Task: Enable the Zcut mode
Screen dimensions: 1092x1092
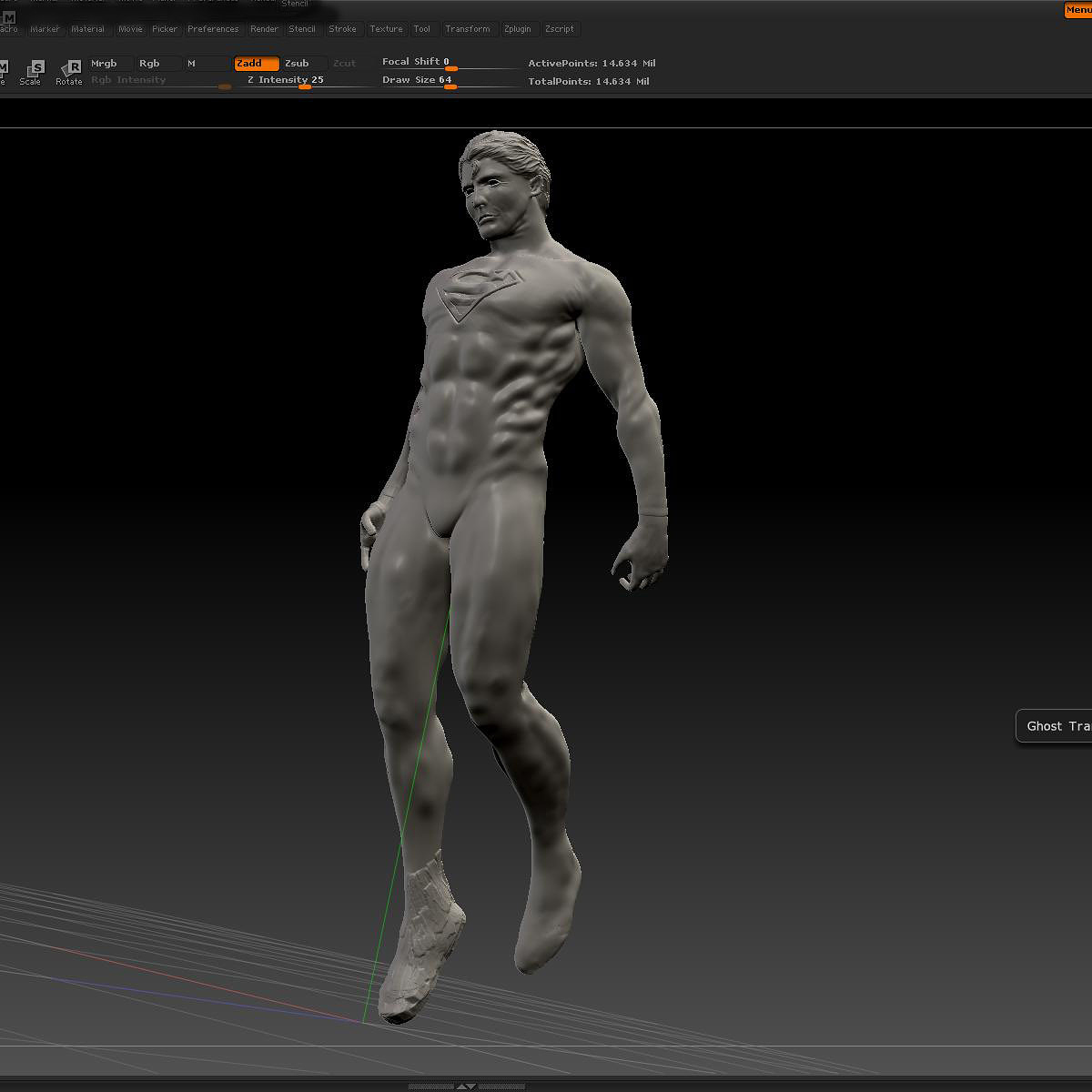Action: [x=346, y=64]
